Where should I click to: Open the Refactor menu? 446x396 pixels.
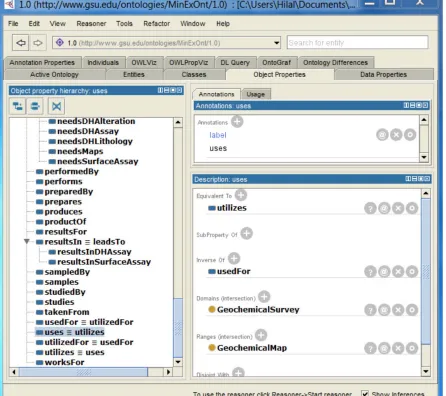click(157, 24)
